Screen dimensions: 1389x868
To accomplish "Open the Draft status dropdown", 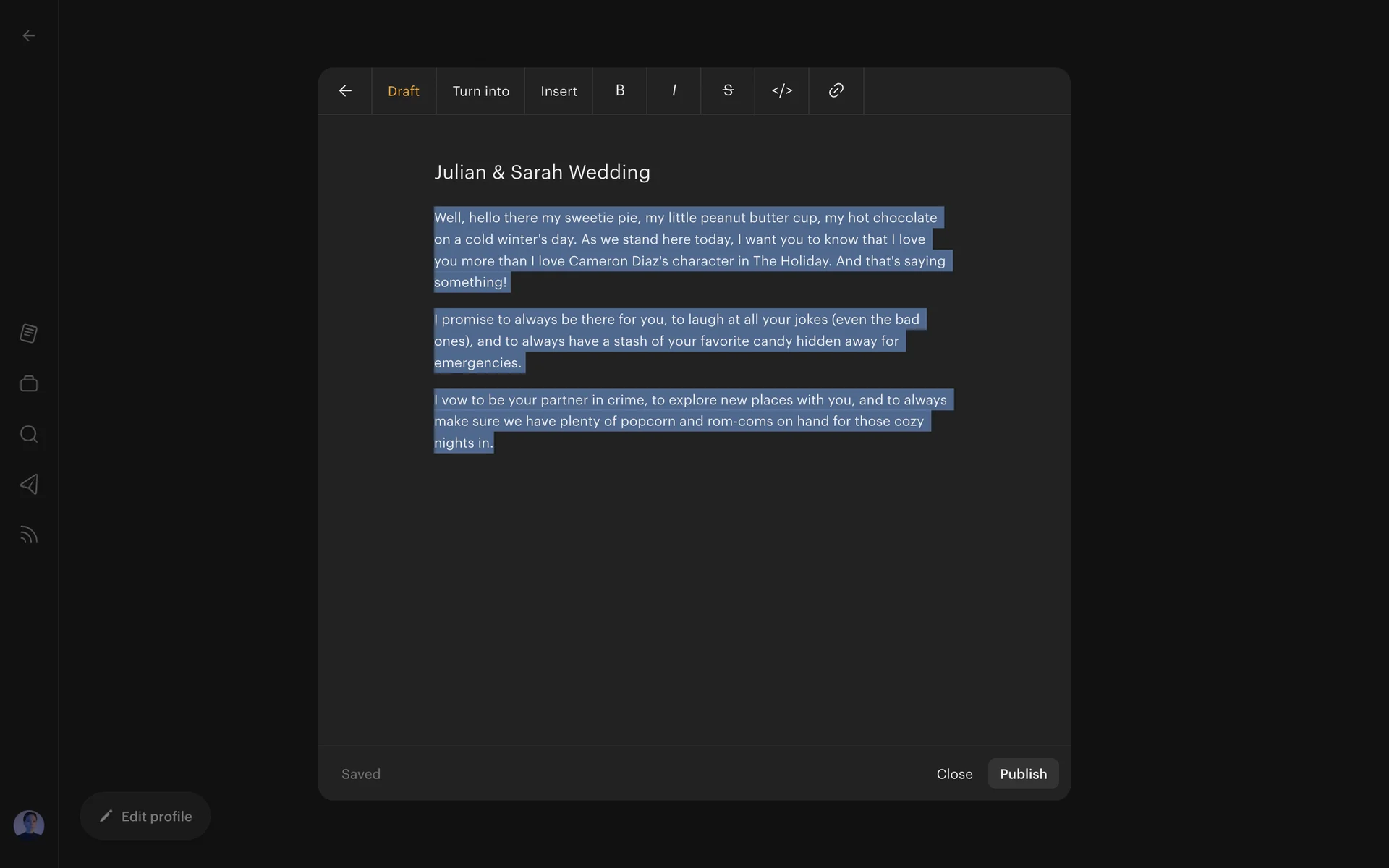I will (x=404, y=91).
